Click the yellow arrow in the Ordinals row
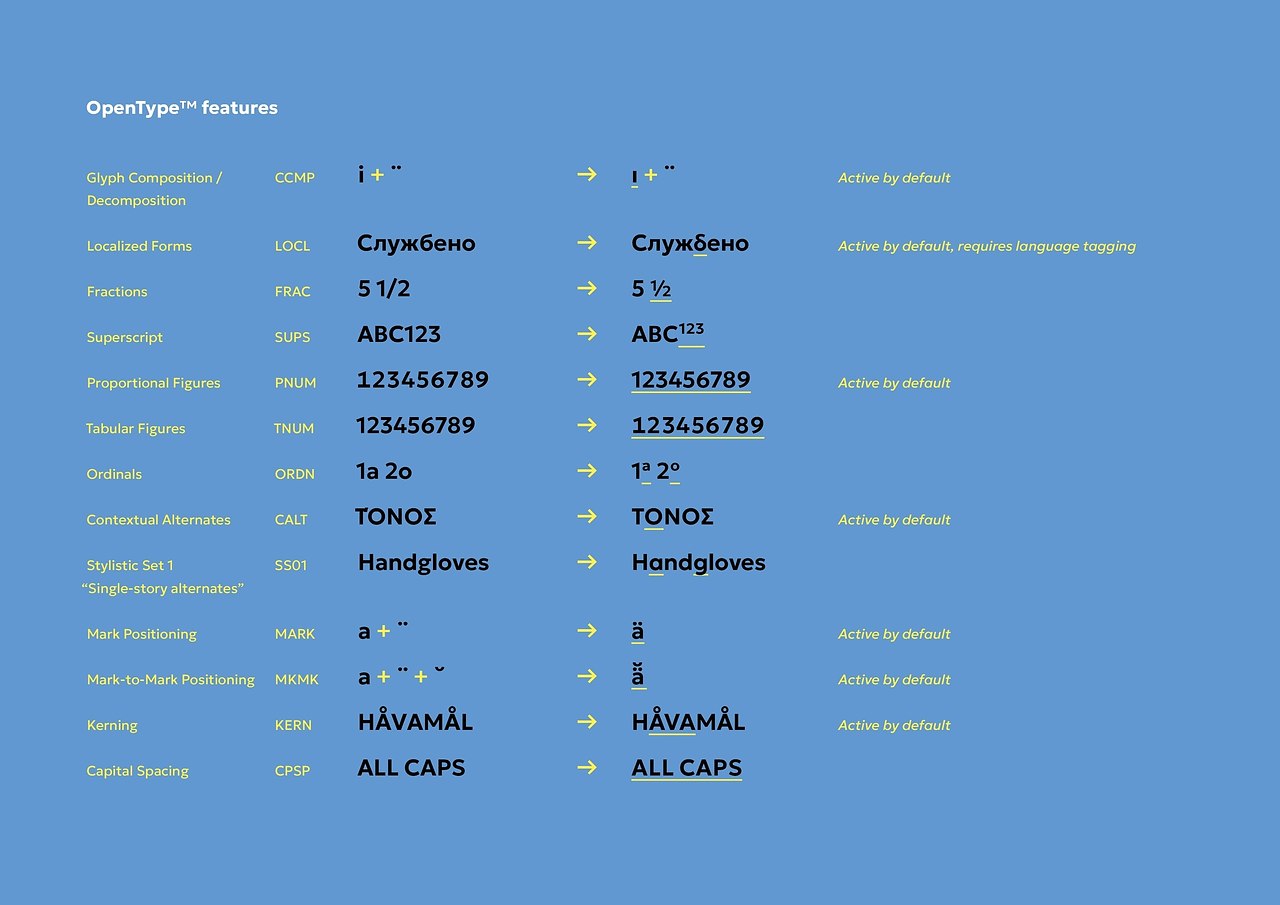1280x905 pixels. 587,471
